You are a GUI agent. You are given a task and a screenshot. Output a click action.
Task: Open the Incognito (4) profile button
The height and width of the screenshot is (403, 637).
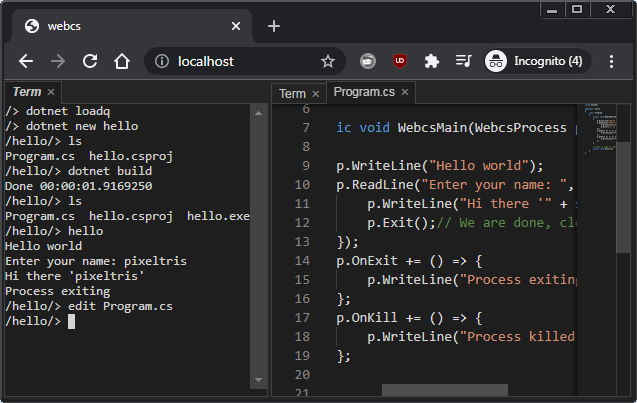537,61
